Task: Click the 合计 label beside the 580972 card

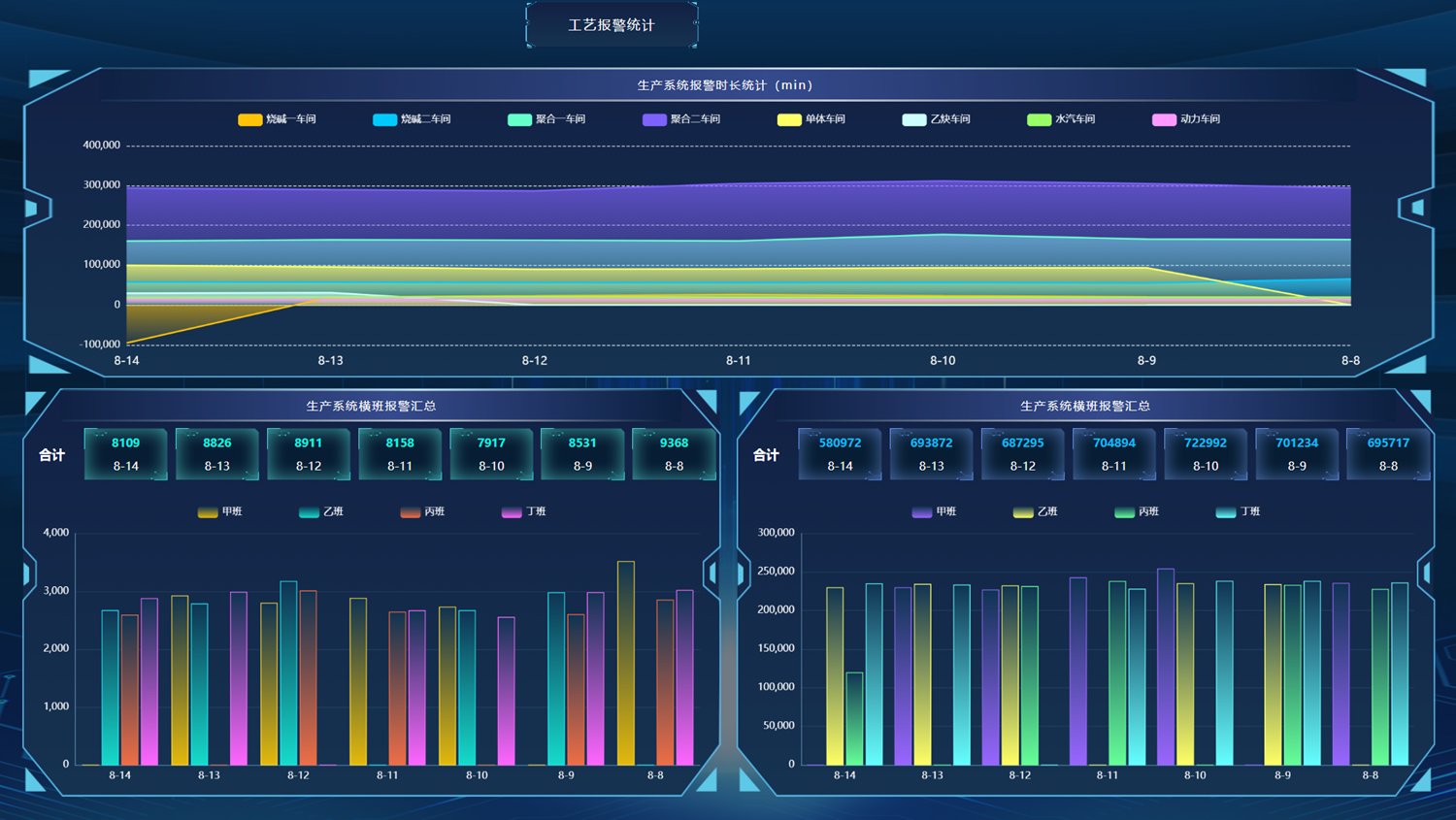Action: click(767, 454)
